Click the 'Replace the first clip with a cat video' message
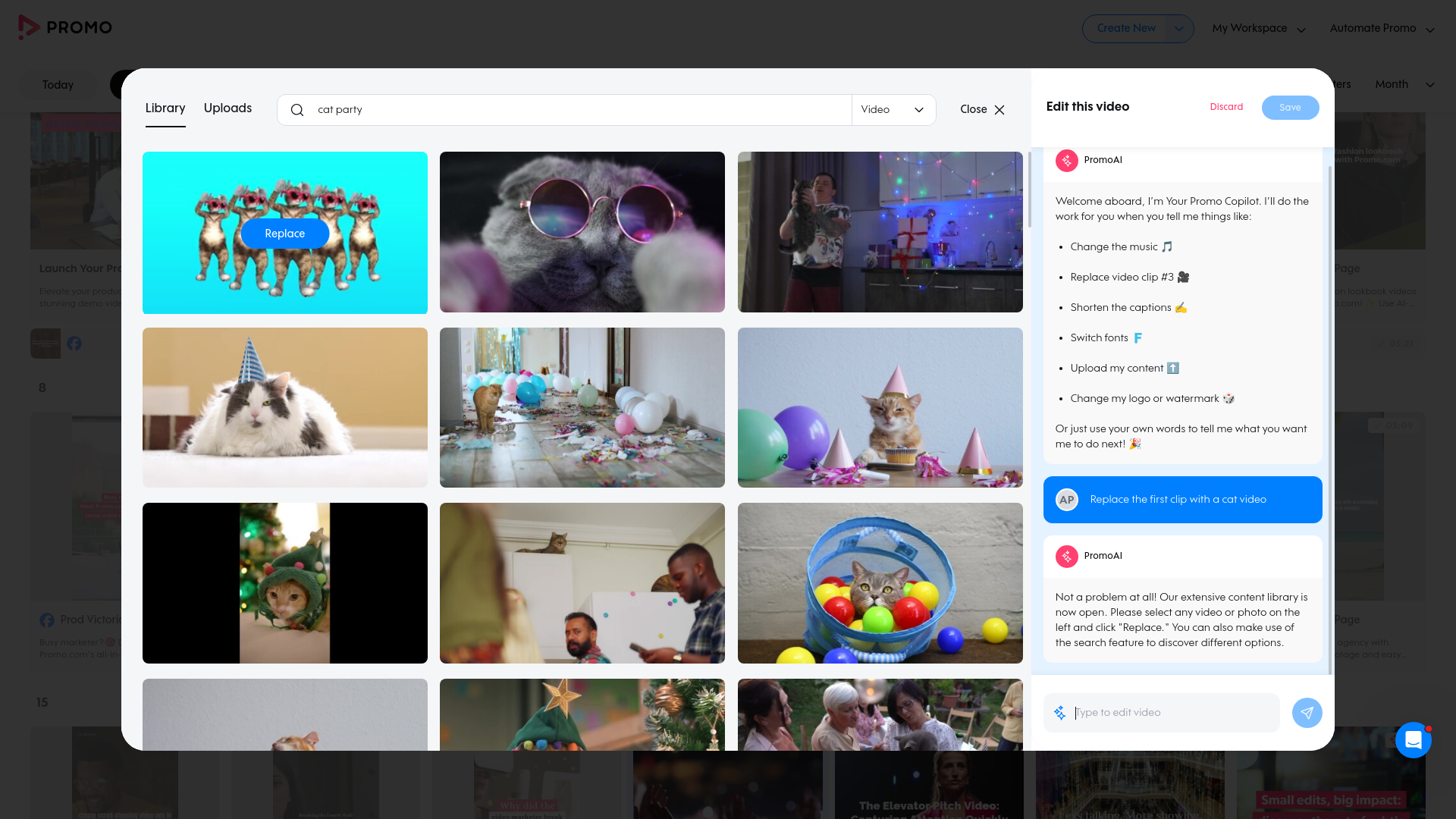The image size is (1456, 819). [x=1183, y=500]
